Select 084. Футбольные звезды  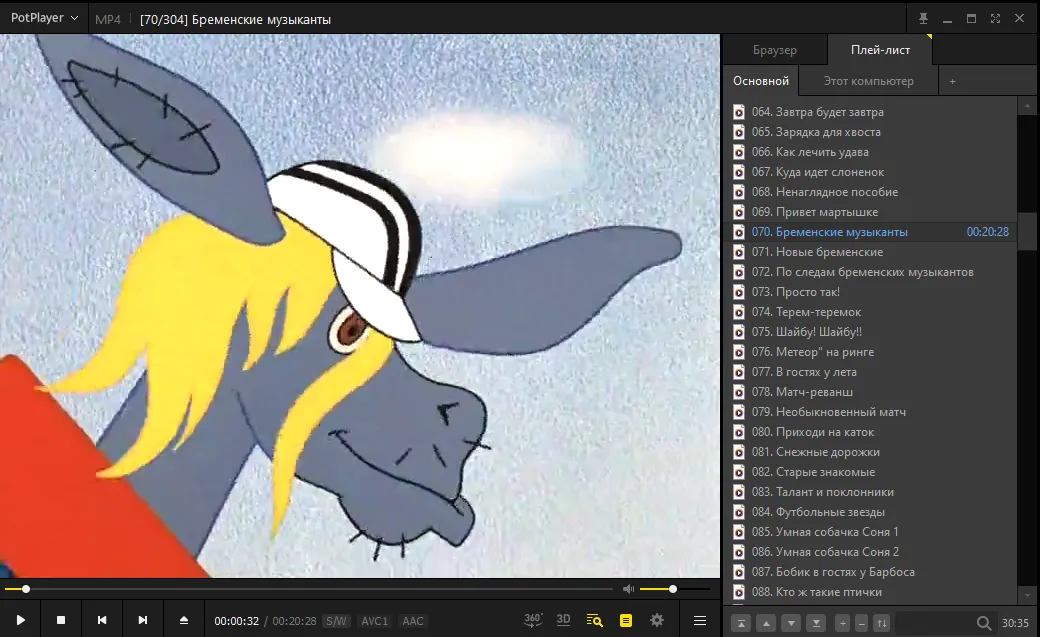click(x=872, y=512)
